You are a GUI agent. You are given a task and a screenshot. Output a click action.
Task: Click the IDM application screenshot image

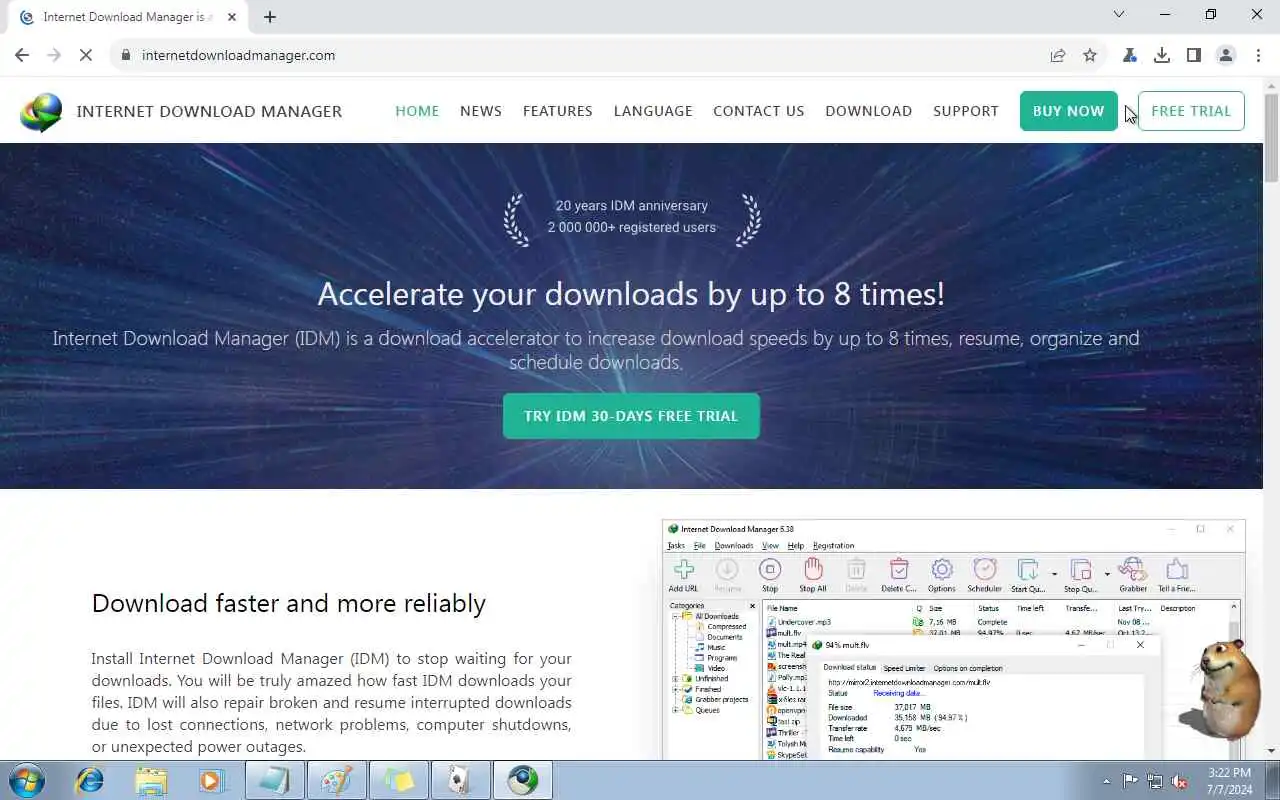[953, 640]
